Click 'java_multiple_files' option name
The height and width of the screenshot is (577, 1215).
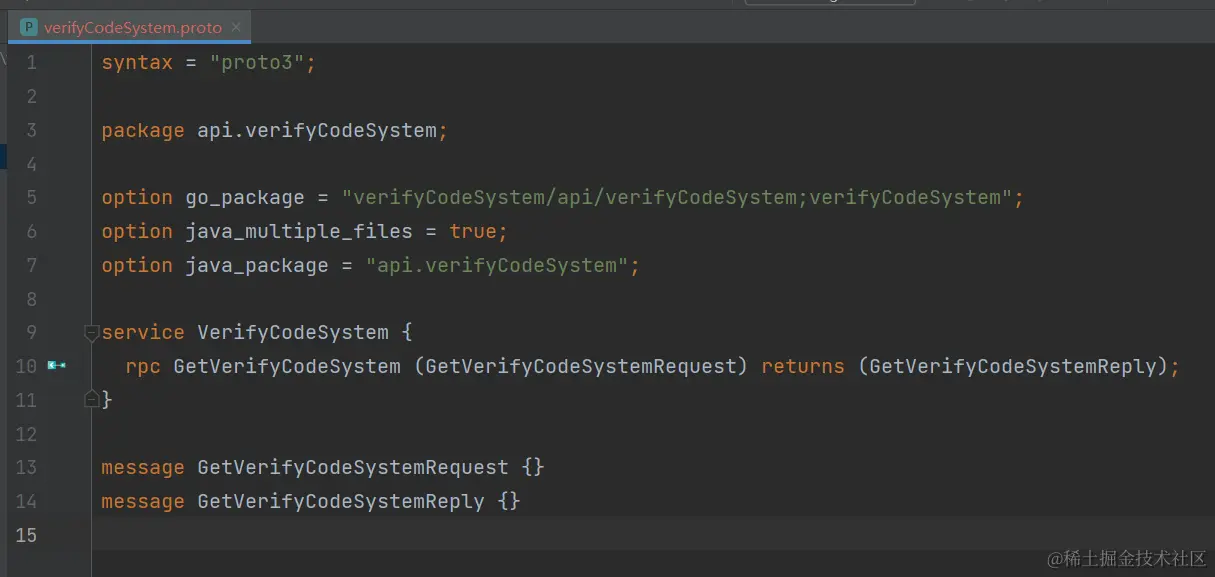click(299, 231)
